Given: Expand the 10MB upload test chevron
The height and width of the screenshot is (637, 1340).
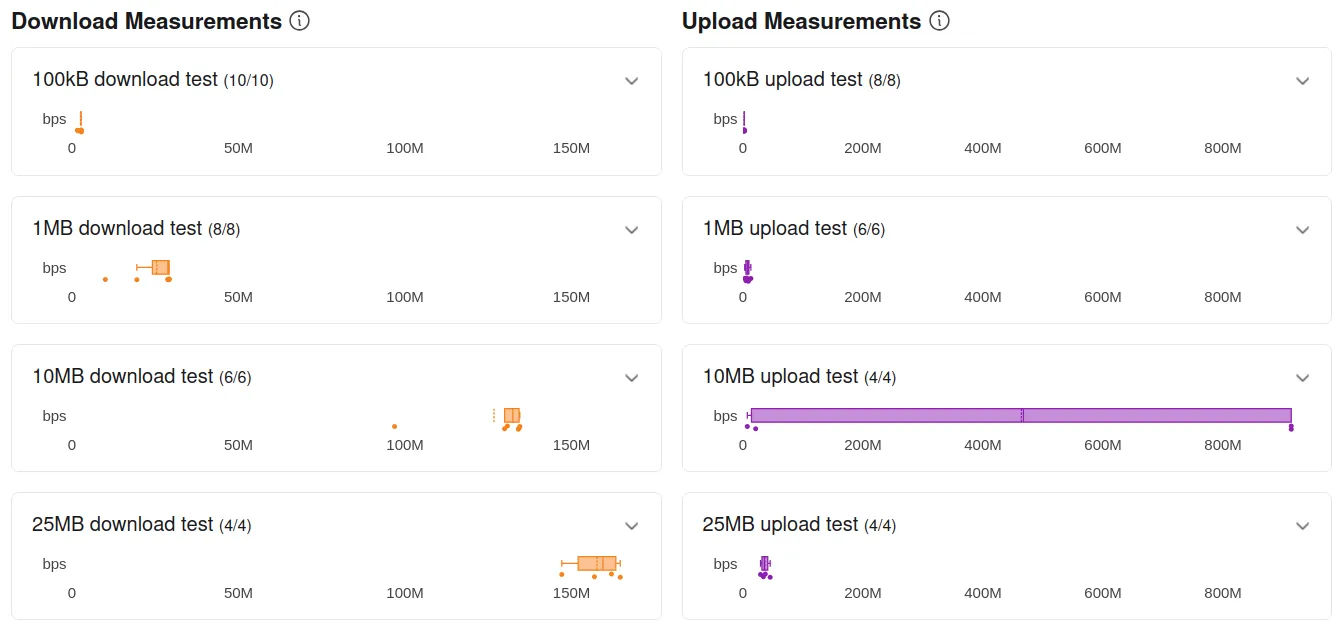Looking at the screenshot, I should click(1303, 378).
